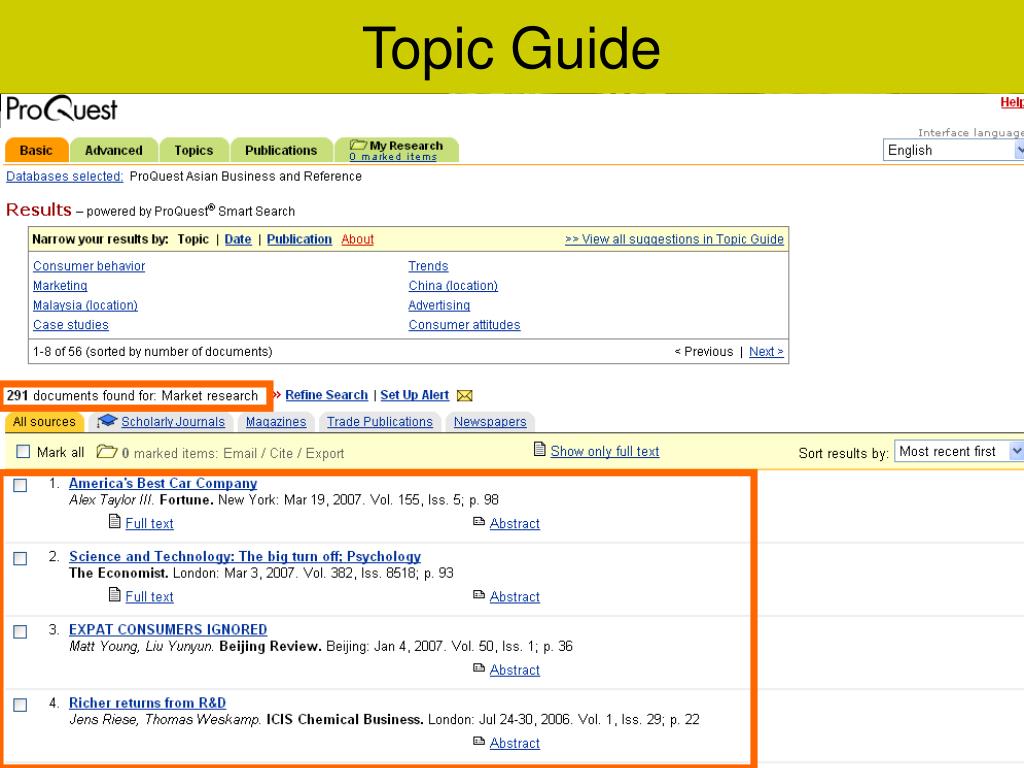View all suggestions in Topic Guide

(x=674, y=239)
